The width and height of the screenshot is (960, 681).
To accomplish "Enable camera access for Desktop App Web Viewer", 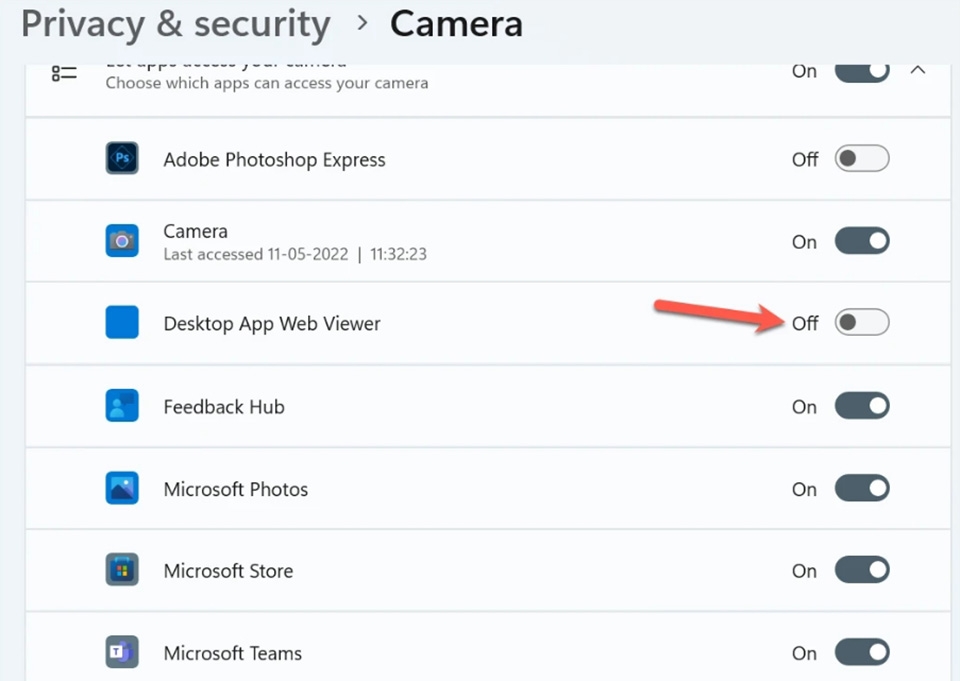I will [861, 322].
